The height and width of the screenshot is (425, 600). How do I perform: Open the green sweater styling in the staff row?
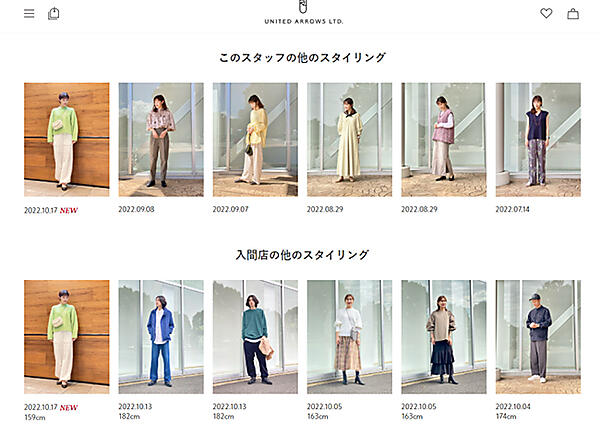[x=67, y=140]
